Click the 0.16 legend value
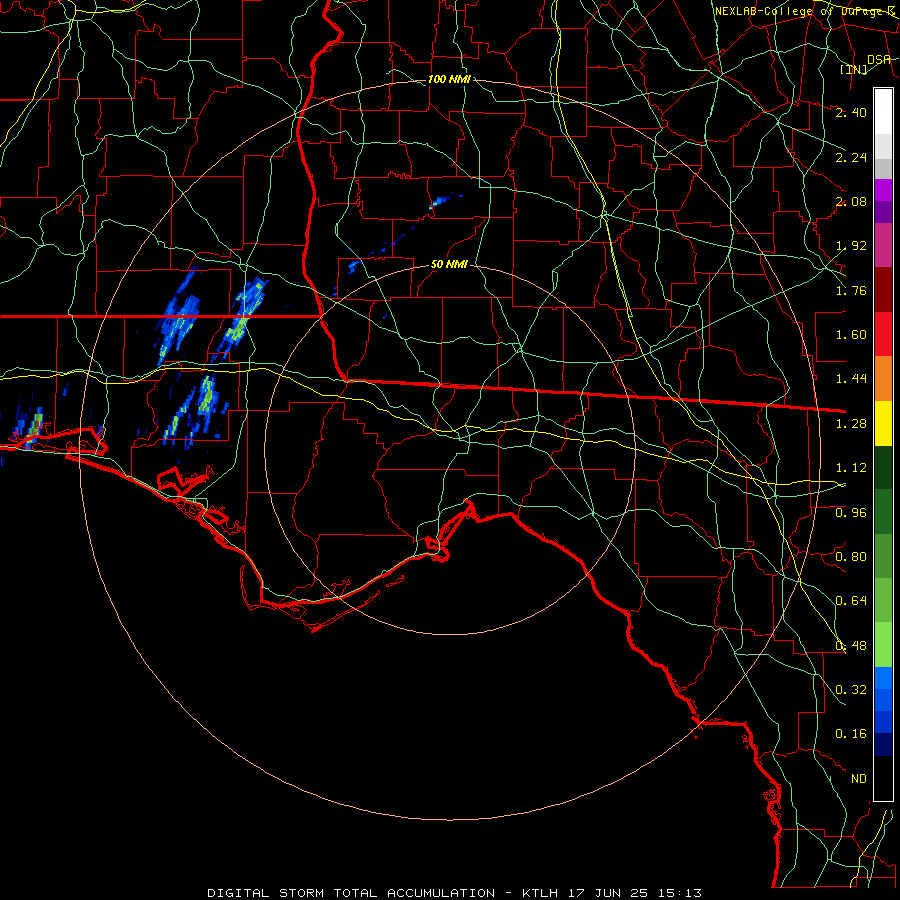900x900 pixels. [x=851, y=734]
